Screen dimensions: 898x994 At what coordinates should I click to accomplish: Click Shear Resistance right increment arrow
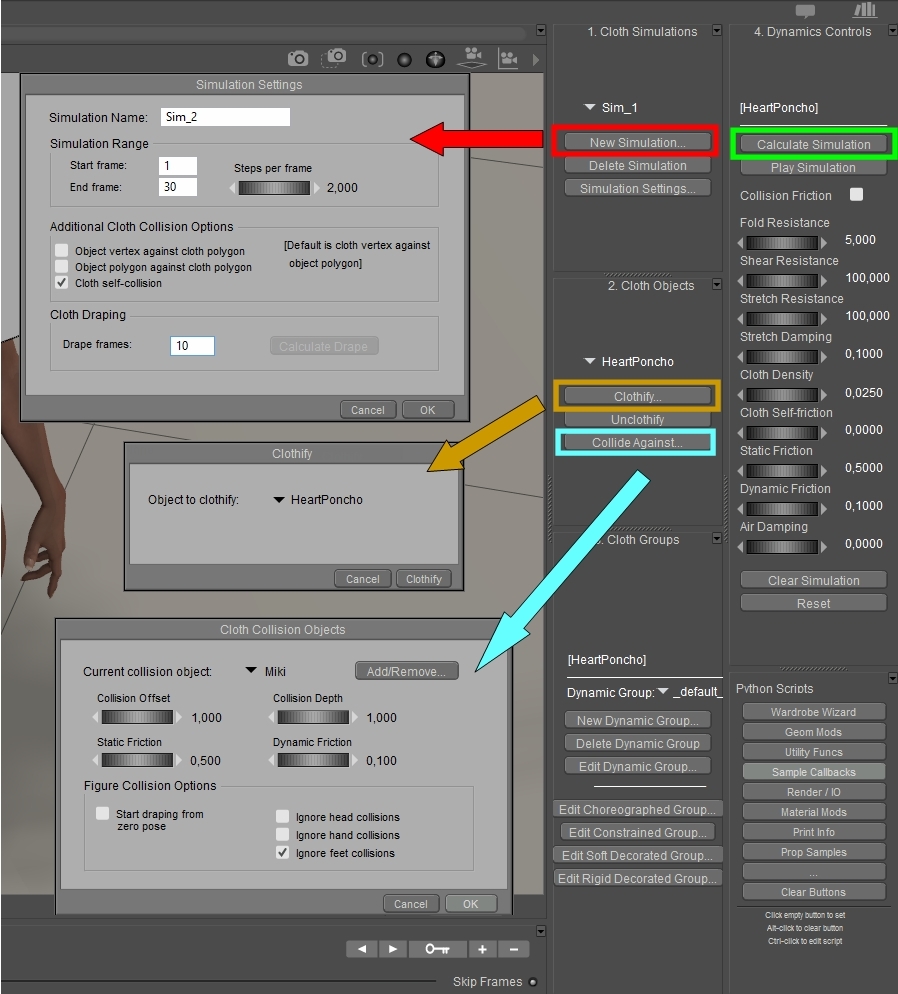(x=824, y=281)
